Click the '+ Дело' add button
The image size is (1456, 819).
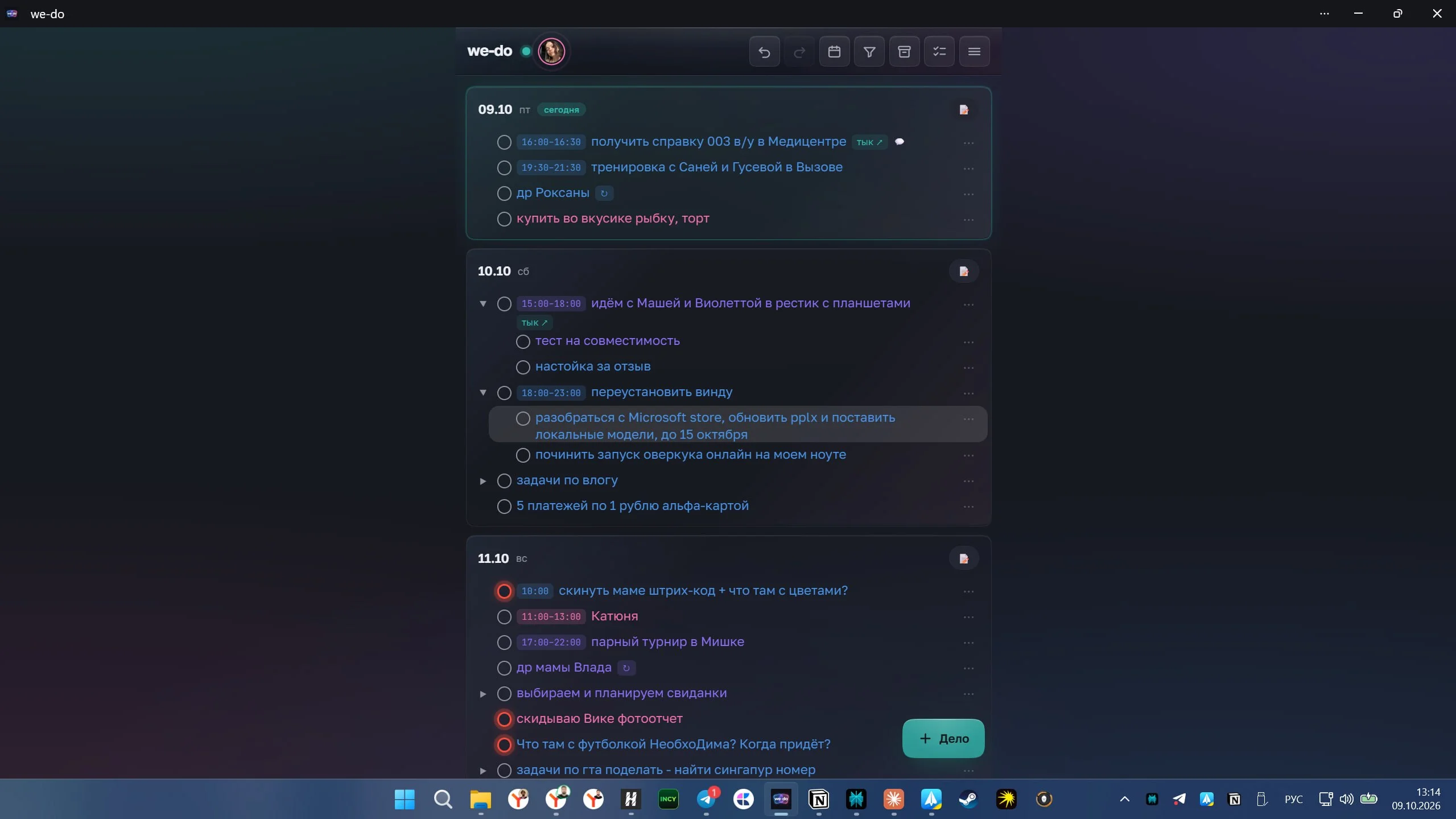pos(943,739)
